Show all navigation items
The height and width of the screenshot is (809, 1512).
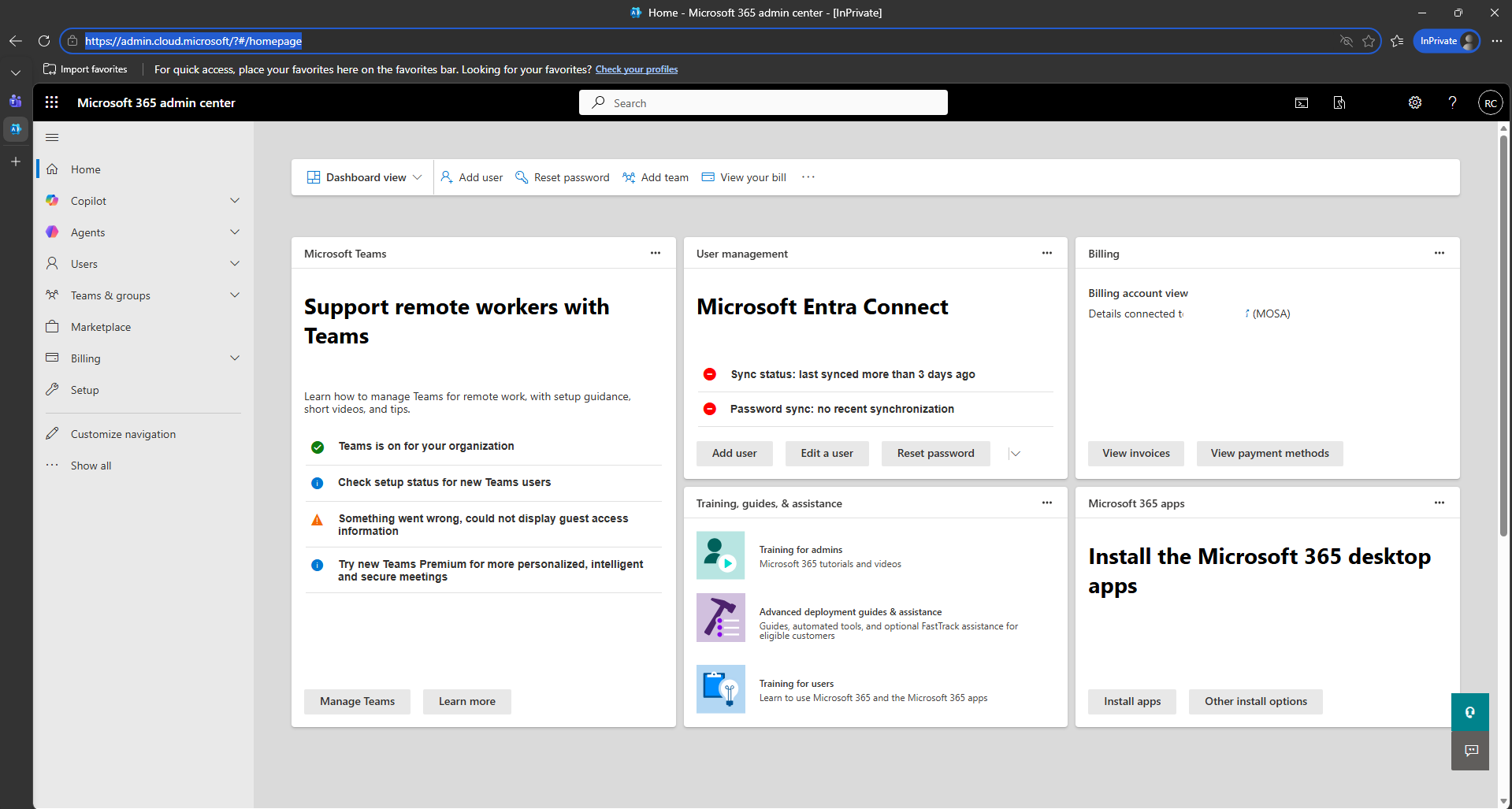tap(143, 466)
